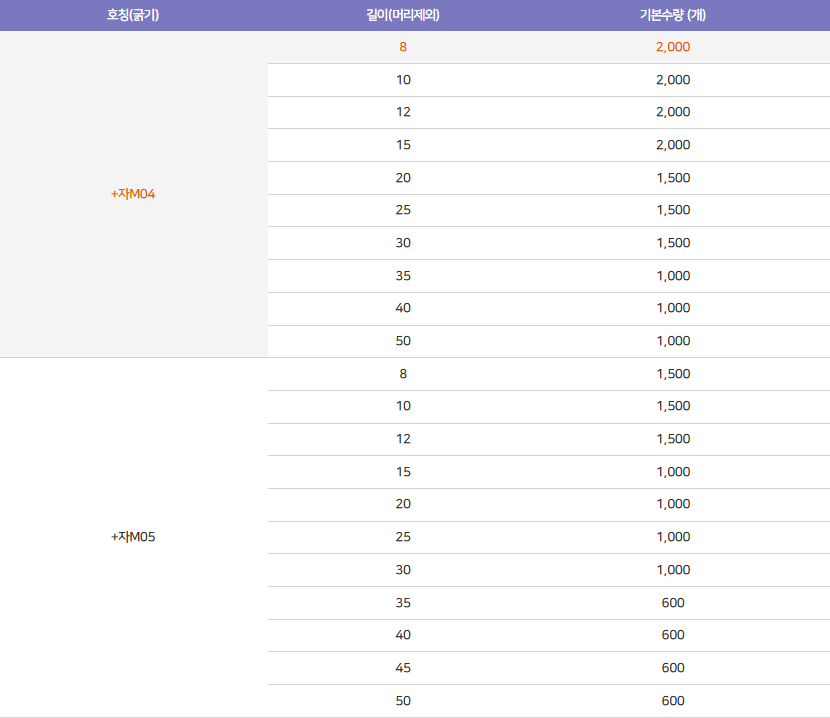830x718 pixels.
Task: Select length 10 in the +자M04 group
Action: coord(403,80)
